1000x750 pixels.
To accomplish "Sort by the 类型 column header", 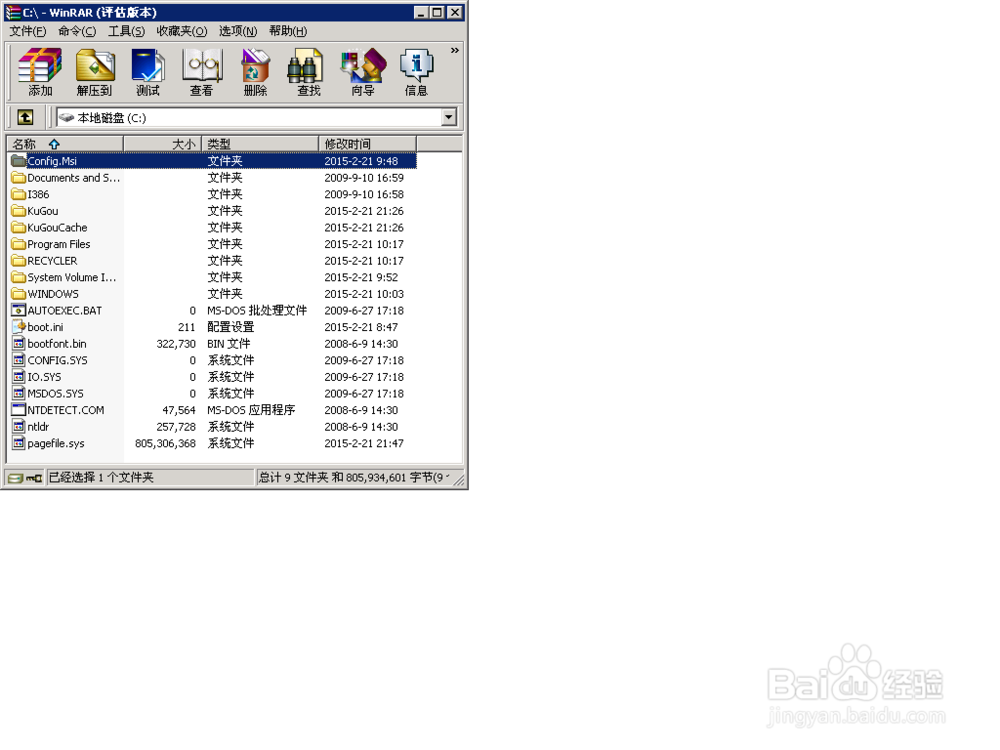I will click(x=260, y=143).
